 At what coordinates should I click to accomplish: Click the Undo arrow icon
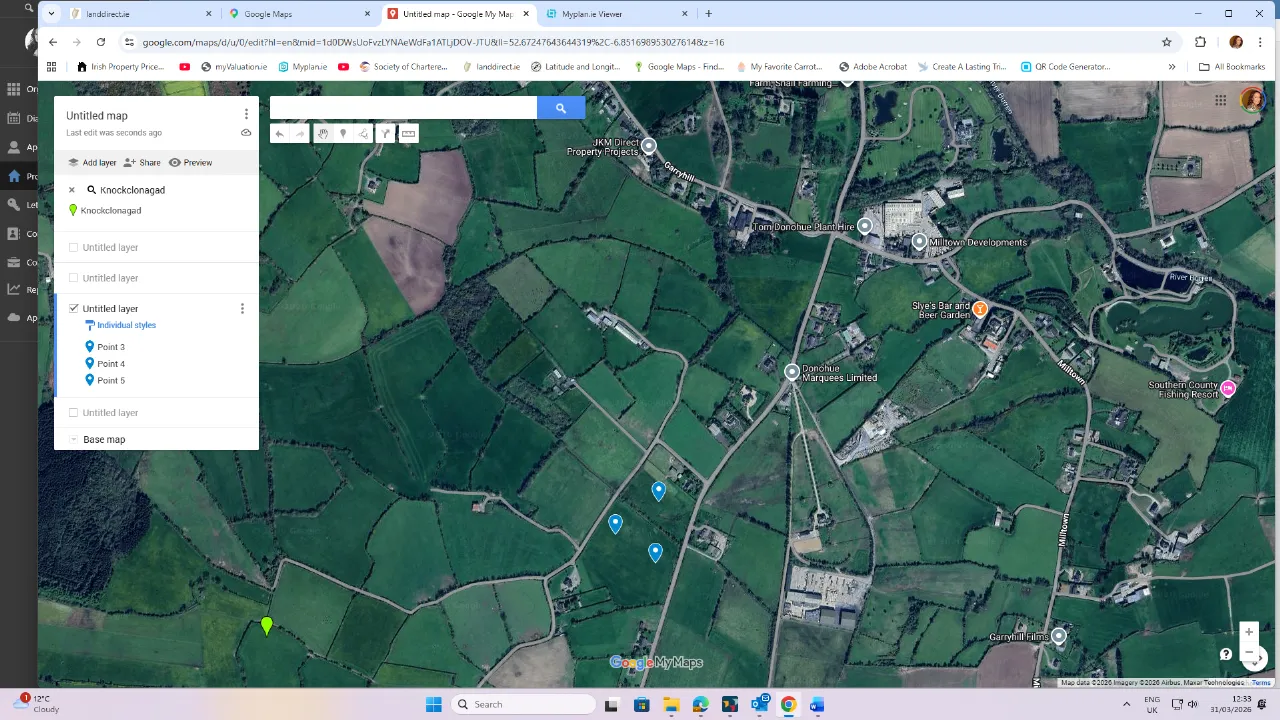[280, 133]
